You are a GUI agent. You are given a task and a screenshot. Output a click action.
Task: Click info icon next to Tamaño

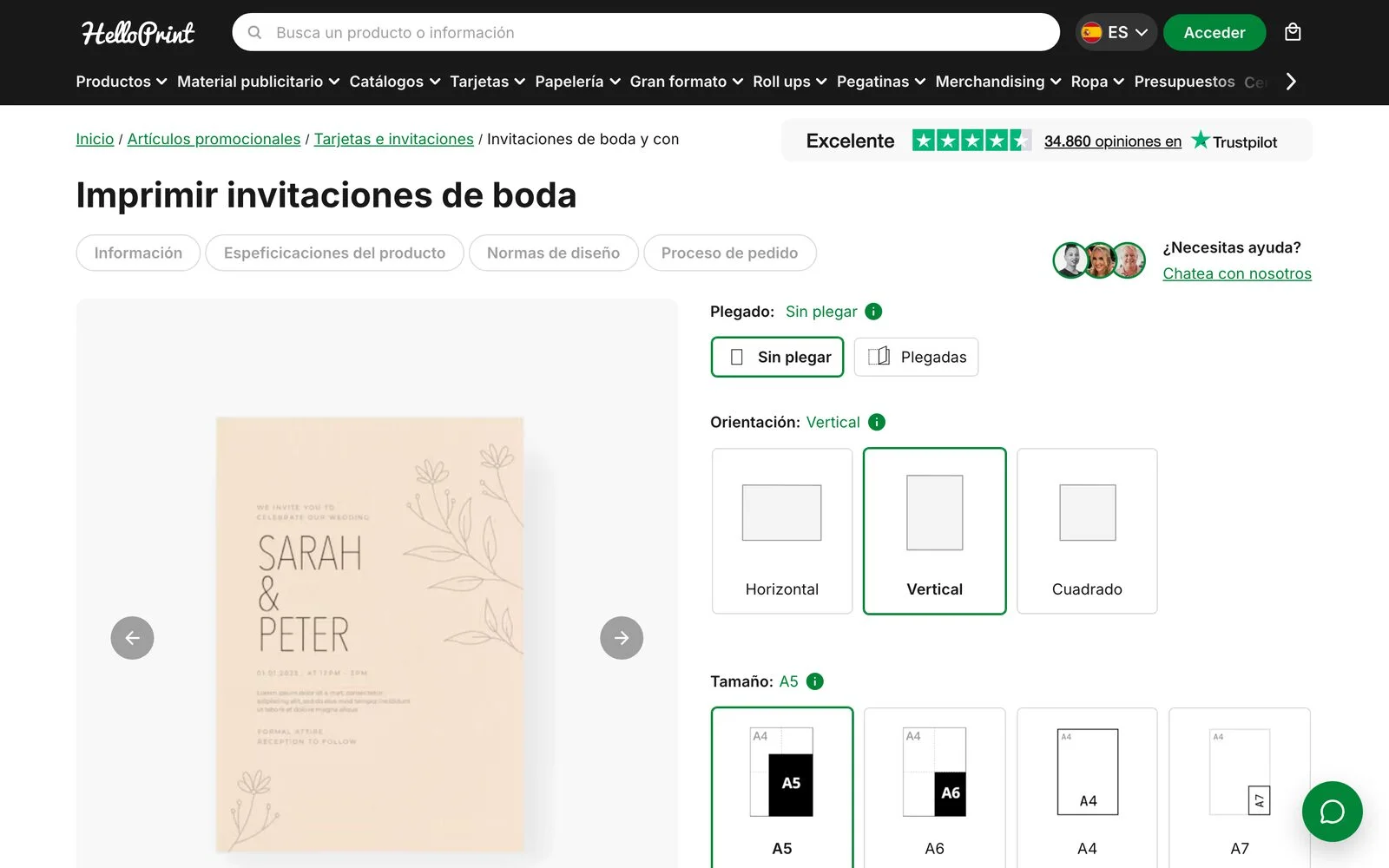pos(814,681)
